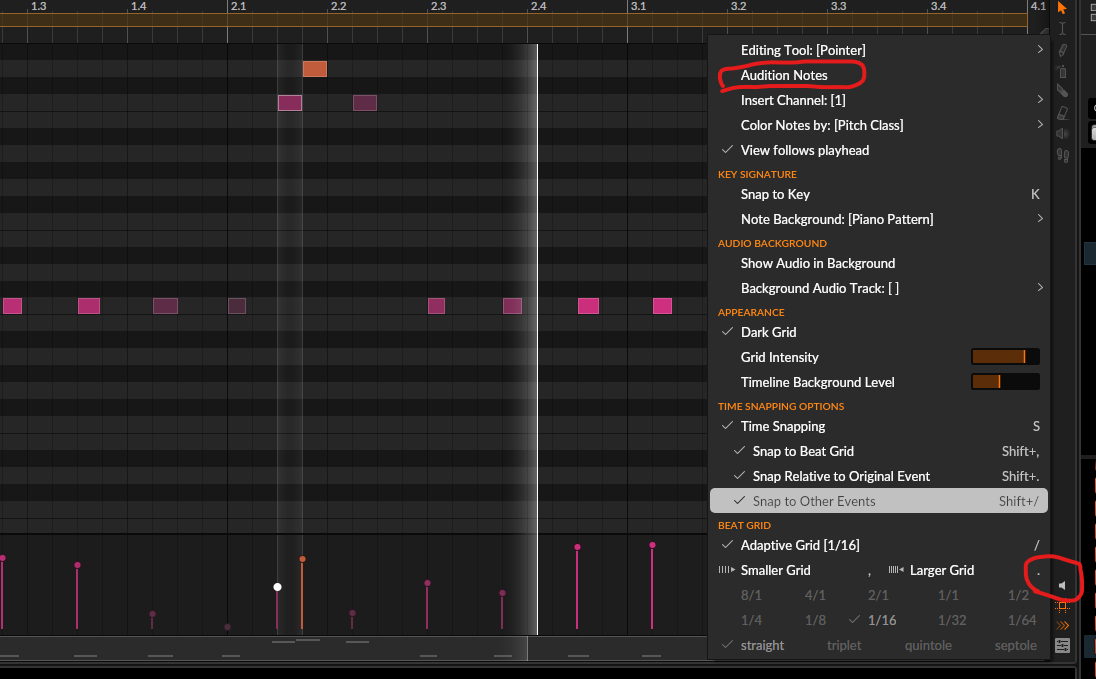Select triplet grid subdivision

(x=844, y=645)
